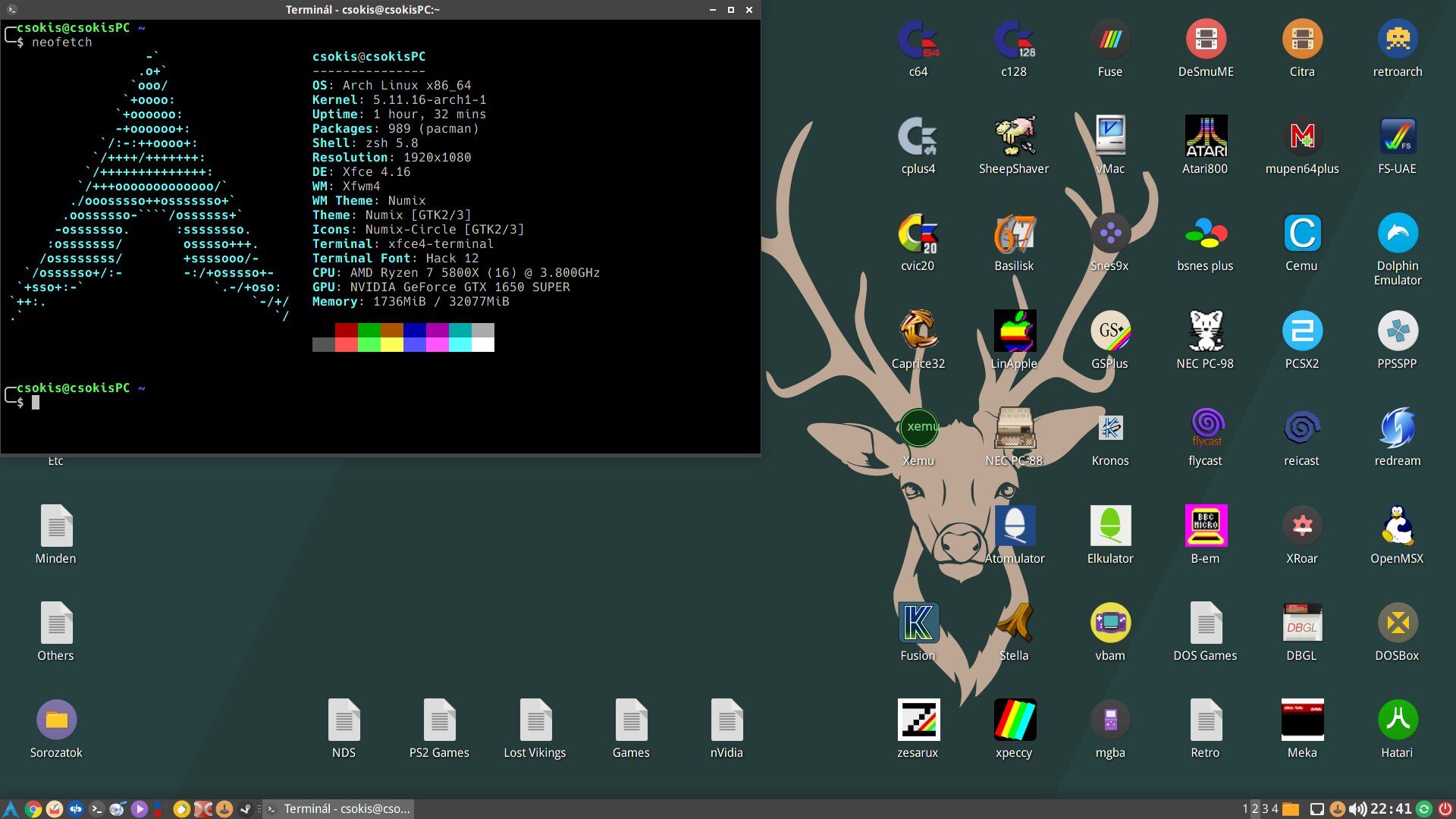Image resolution: width=1456 pixels, height=819 pixels.
Task: Open the Lost Vikings file icon
Action: pos(535,720)
